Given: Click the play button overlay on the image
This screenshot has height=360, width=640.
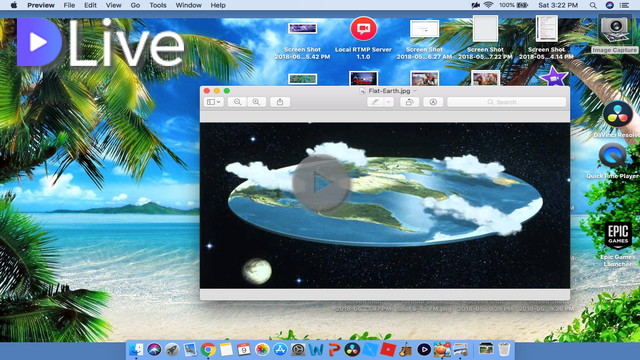Looking at the screenshot, I should [x=322, y=183].
